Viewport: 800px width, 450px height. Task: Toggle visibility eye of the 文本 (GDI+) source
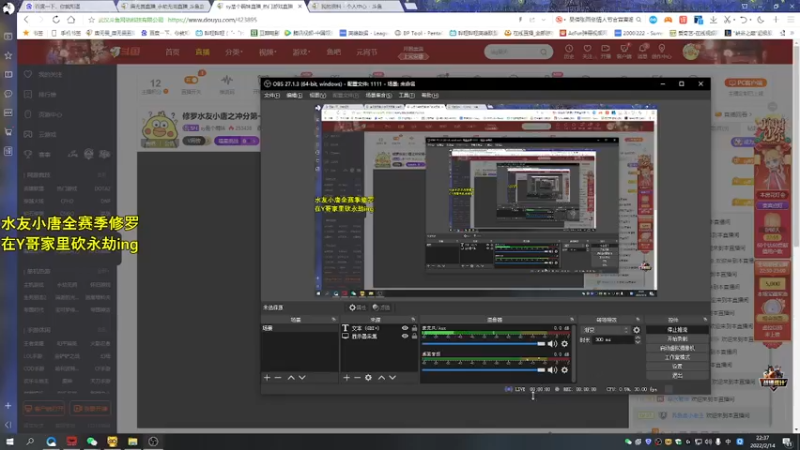tap(405, 328)
